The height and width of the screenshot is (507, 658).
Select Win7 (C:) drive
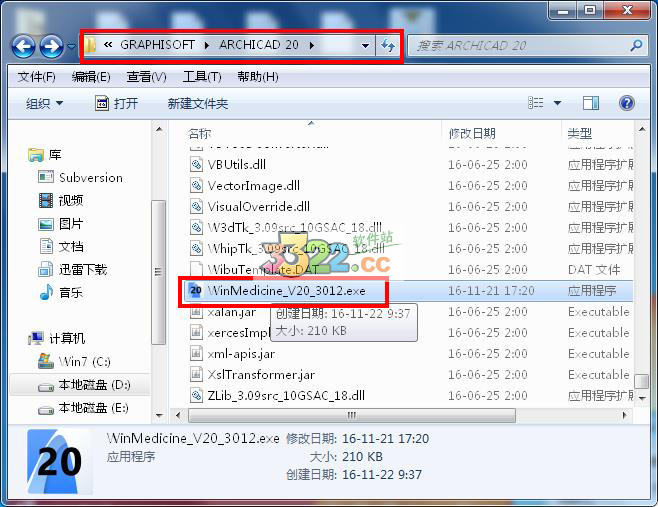[74, 361]
